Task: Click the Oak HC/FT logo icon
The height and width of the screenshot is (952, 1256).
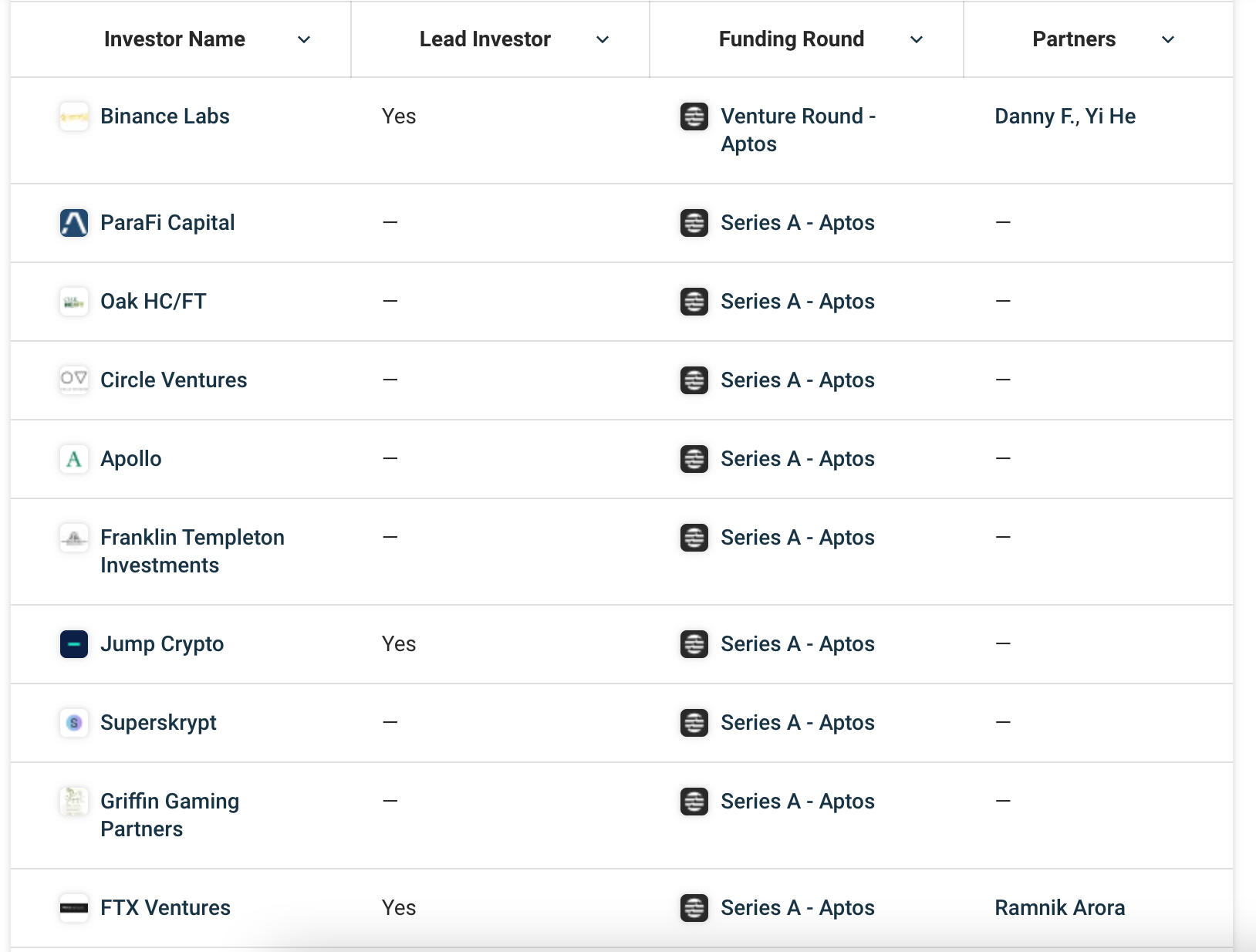Action: coord(74,302)
